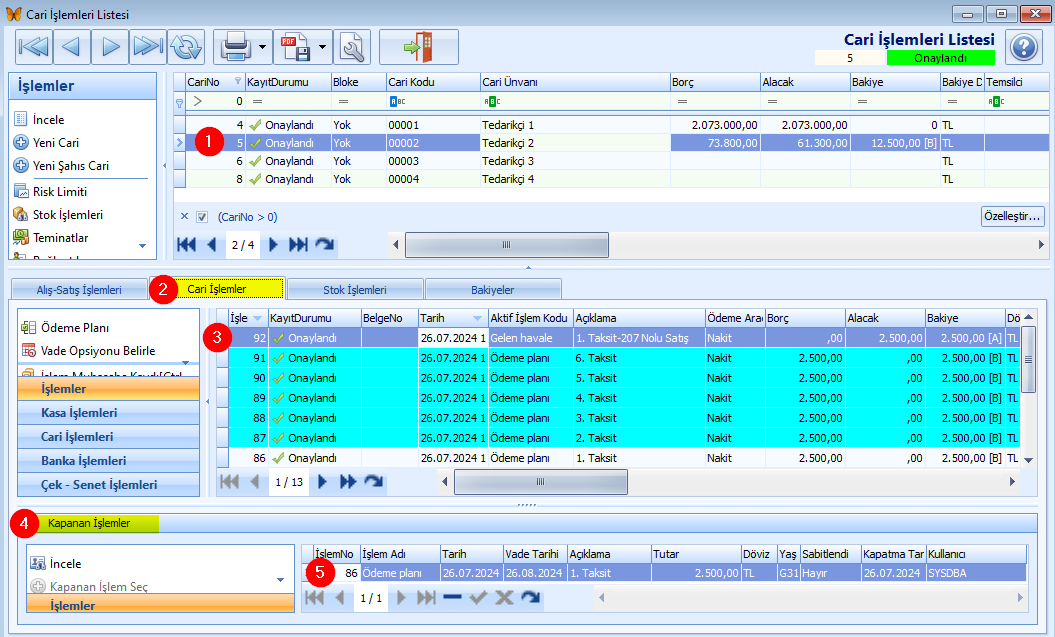Refresh the cari grid navigator

pos(325,245)
